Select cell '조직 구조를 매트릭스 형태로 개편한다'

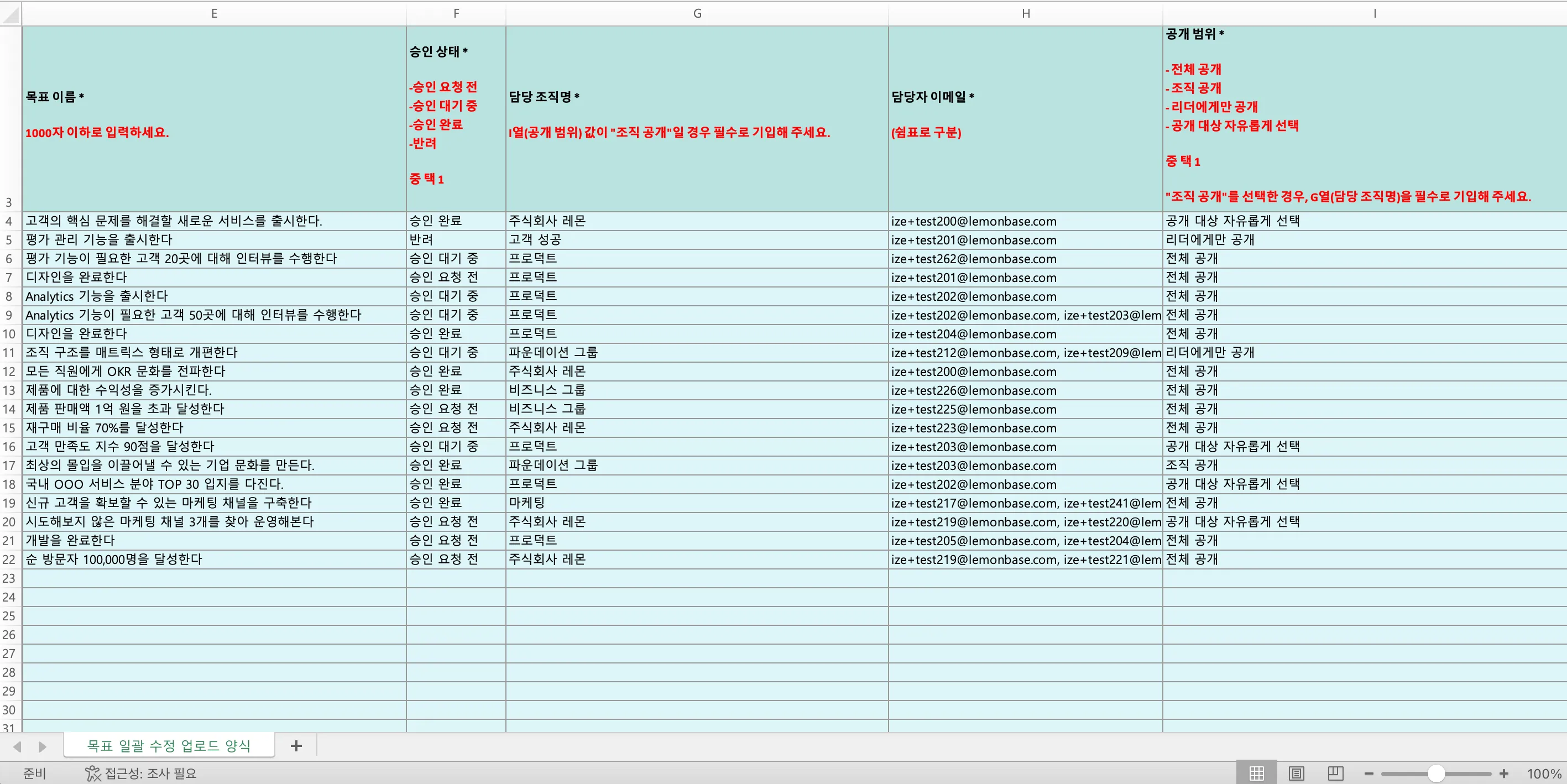pyautogui.click(x=214, y=353)
